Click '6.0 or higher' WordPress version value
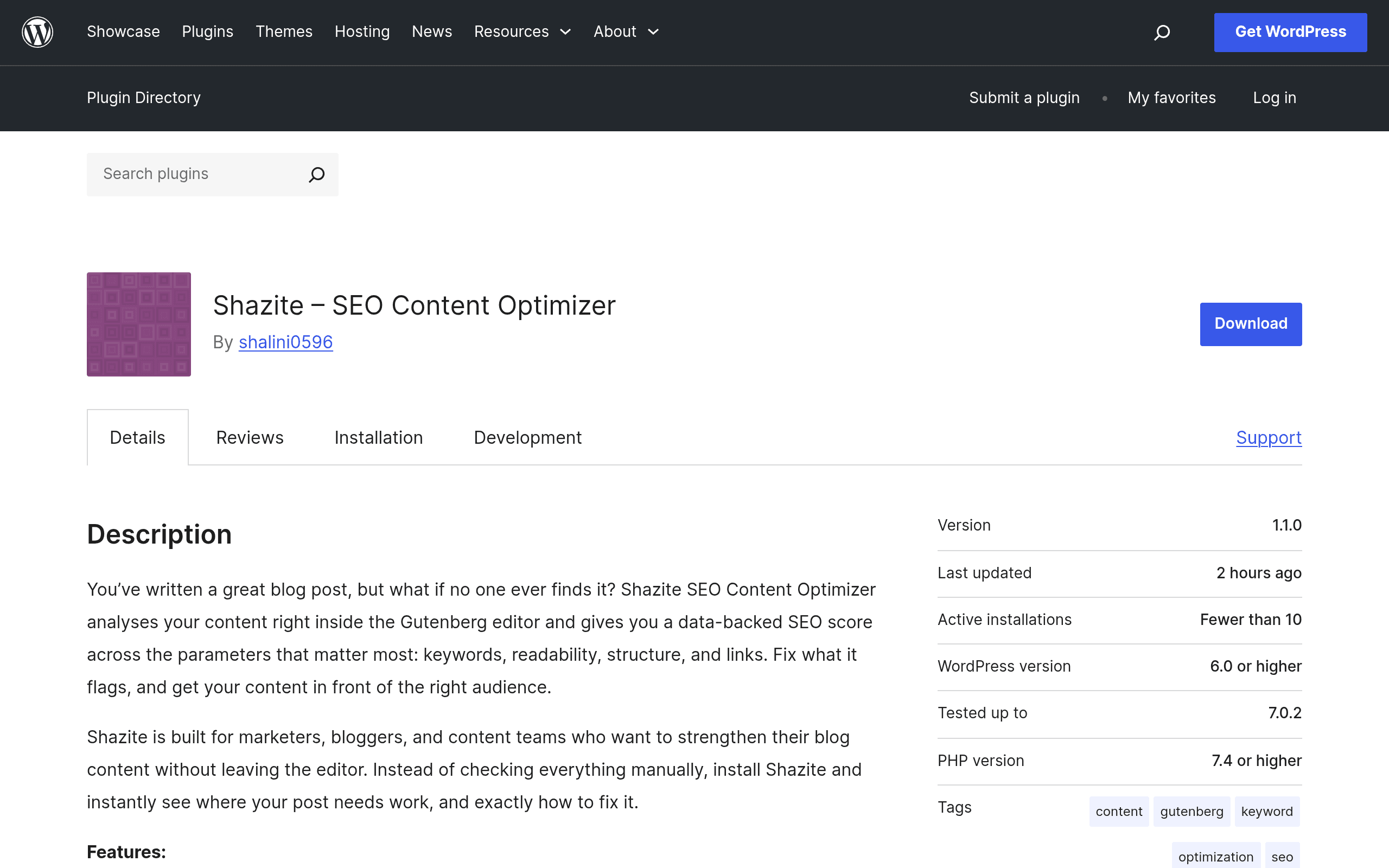This screenshot has height=868, width=1389. pyautogui.click(x=1256, y=666)
